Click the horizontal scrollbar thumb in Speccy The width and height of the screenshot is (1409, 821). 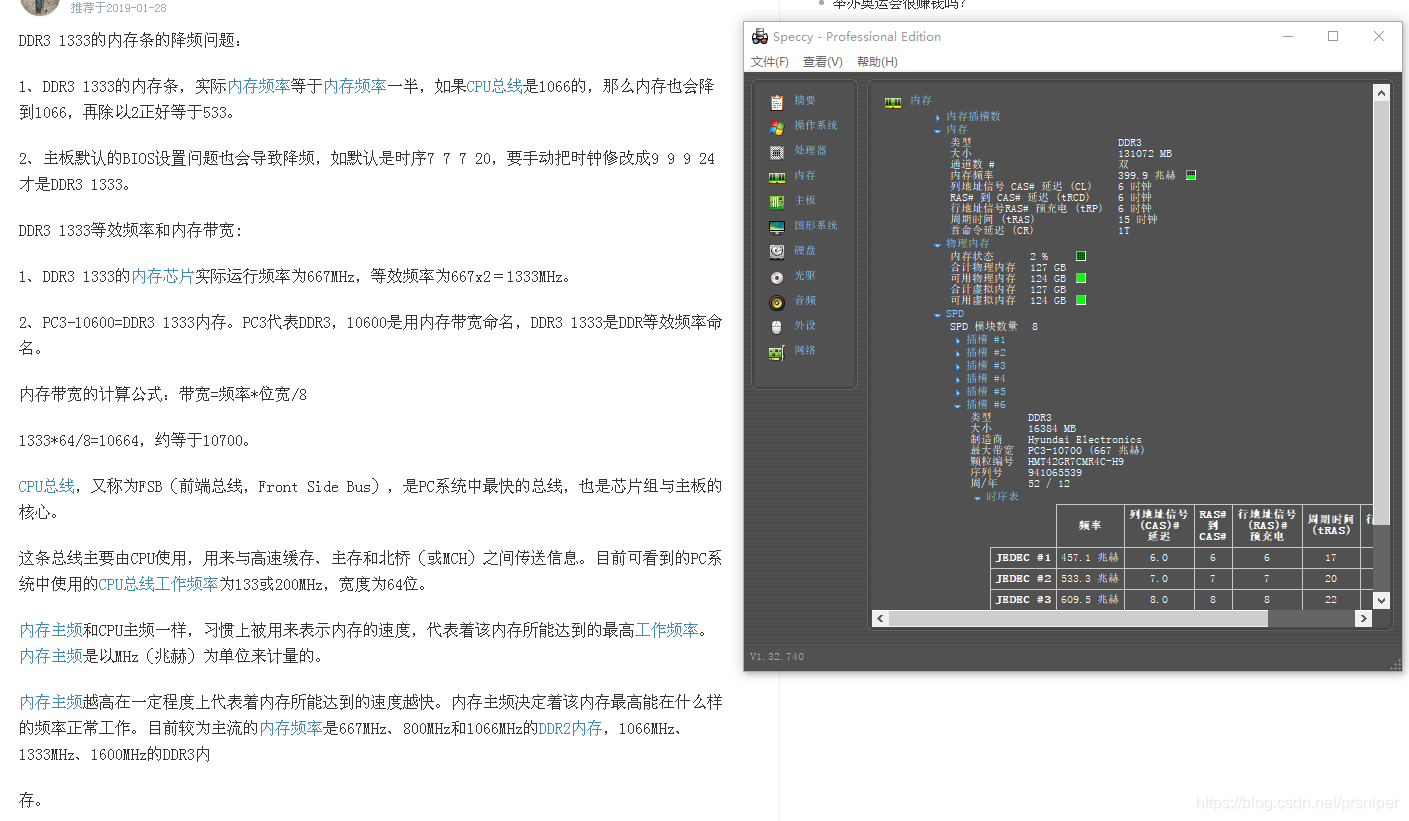point(1078,619)
